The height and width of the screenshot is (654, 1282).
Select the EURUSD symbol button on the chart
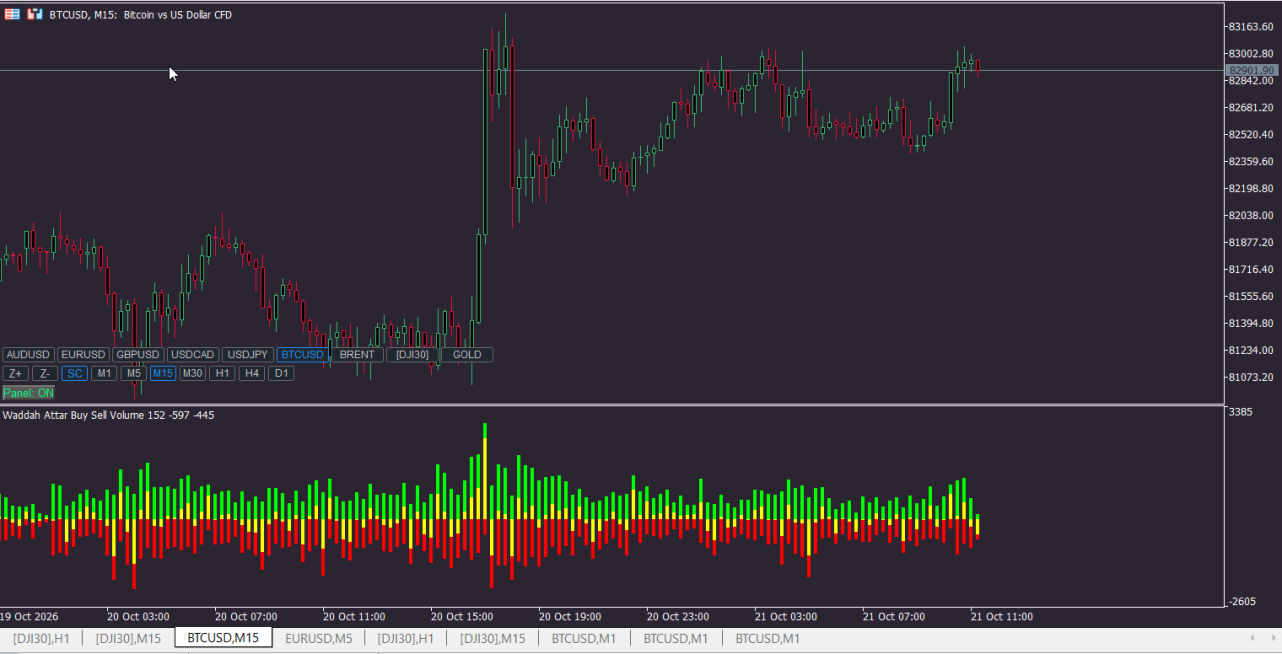(83, 355)
